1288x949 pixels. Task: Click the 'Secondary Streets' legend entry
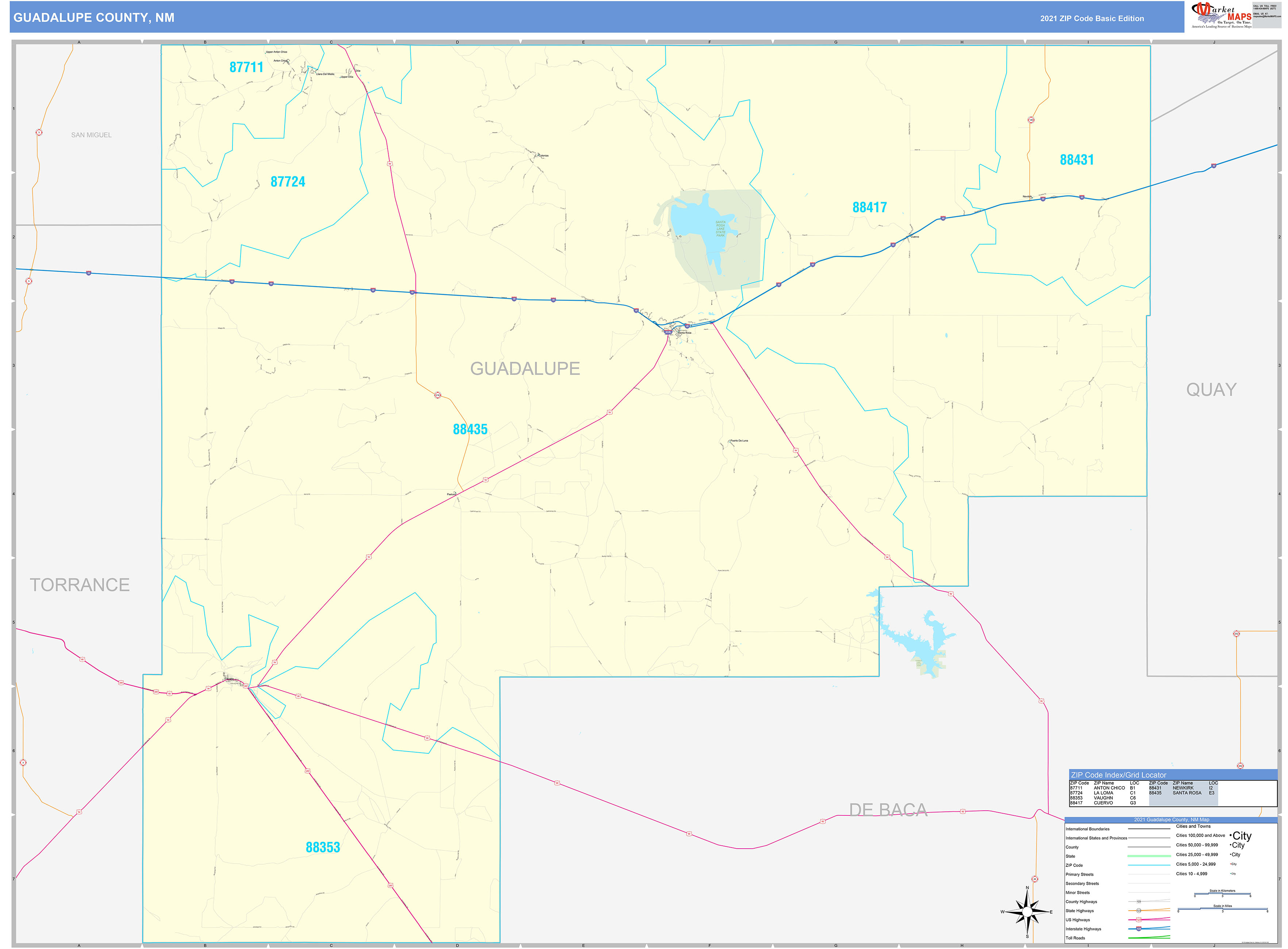(1082, 884)
